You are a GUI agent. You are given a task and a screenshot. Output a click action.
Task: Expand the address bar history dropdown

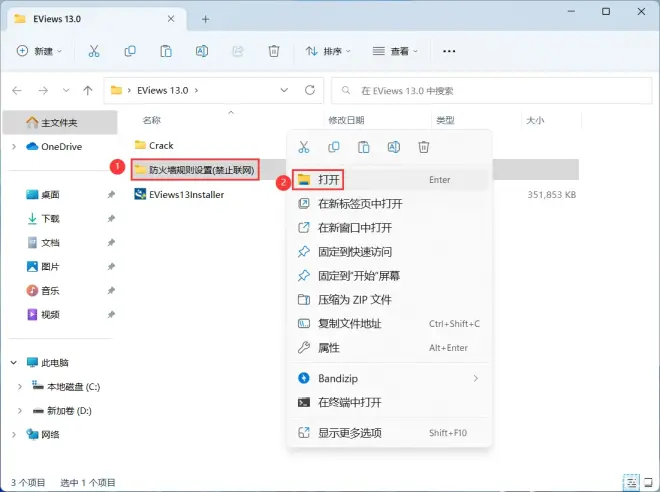[x=284, y=90]
